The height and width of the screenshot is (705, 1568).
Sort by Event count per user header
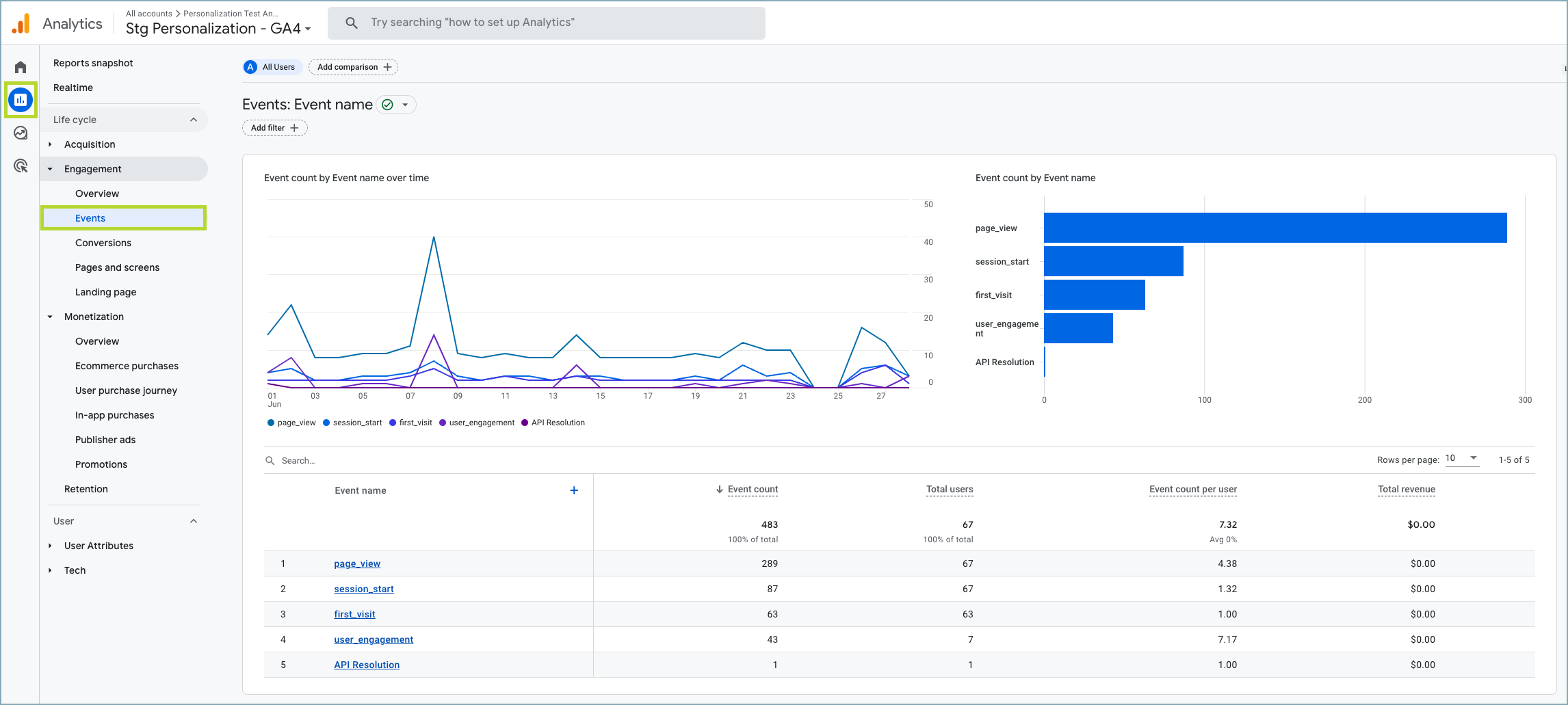[x=1193, y=489]
